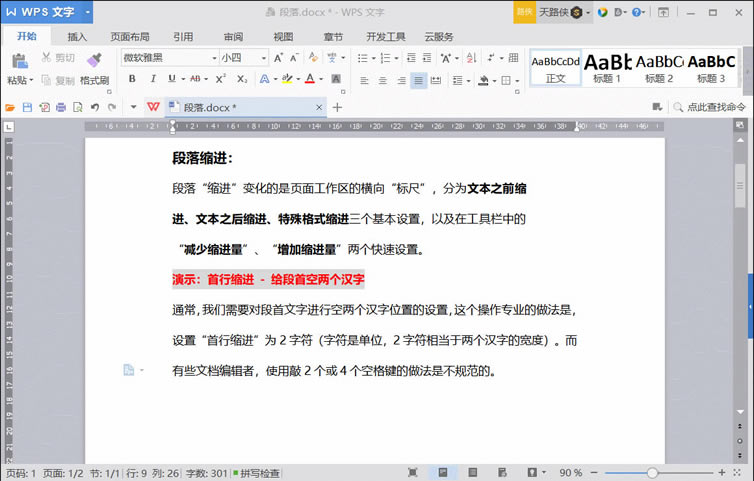The image size is (754, 481).
Task: Open the 视图 (View) tab
Action: click(x=283, y=37)
